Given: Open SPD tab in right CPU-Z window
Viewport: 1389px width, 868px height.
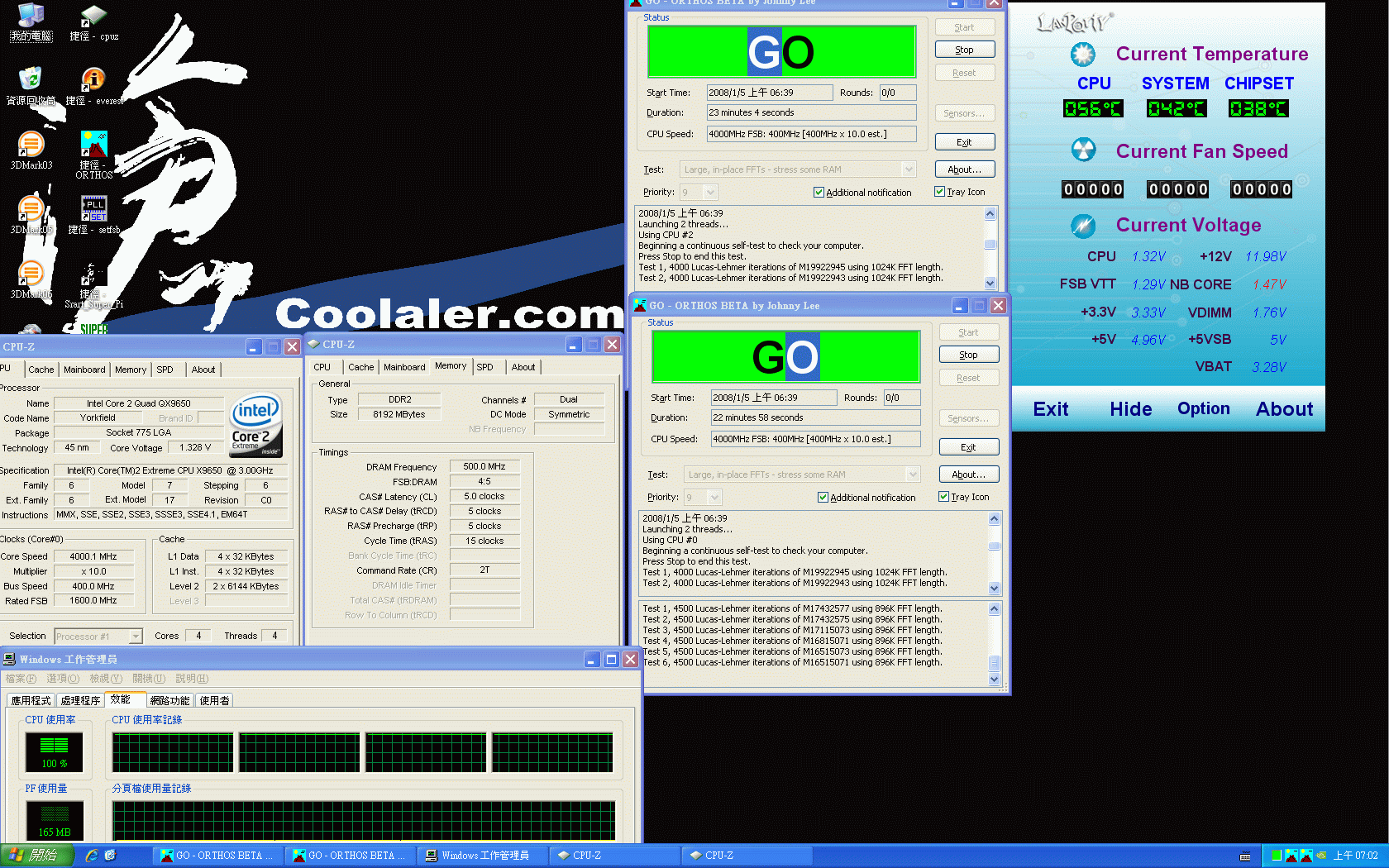Looking at the screenshot, I should coord(485,367).
